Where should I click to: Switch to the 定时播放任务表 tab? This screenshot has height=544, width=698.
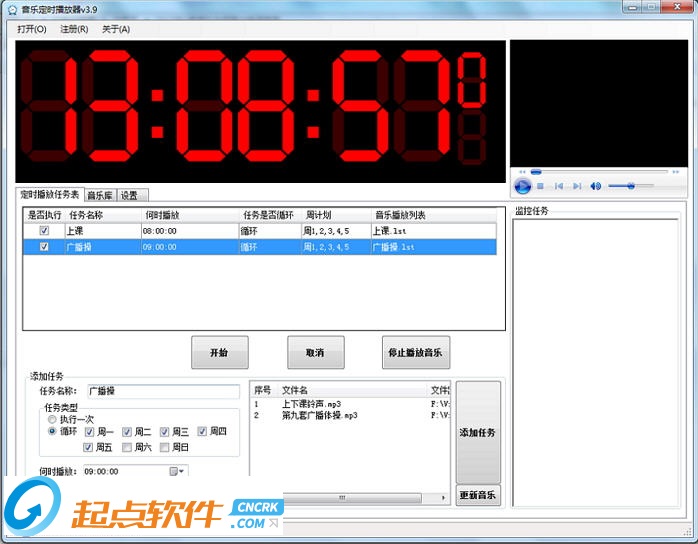tap(50, 195)
